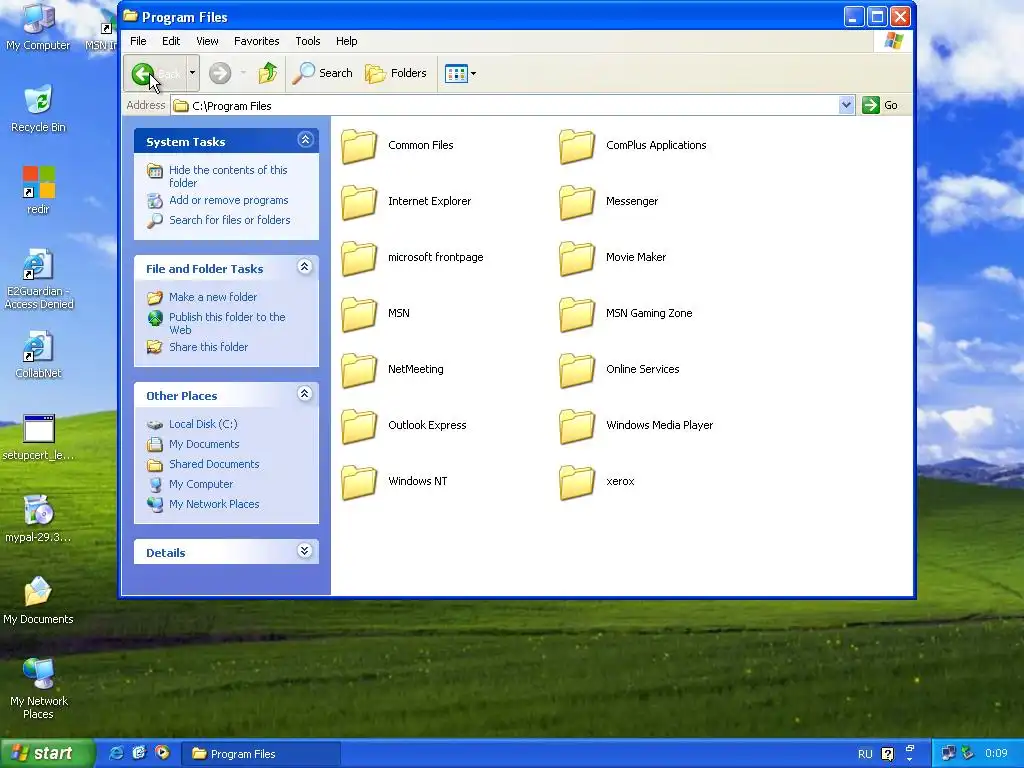Select the My Network Places desktop icon
This screenshot has height=768, width=1024.
point(39,674)
